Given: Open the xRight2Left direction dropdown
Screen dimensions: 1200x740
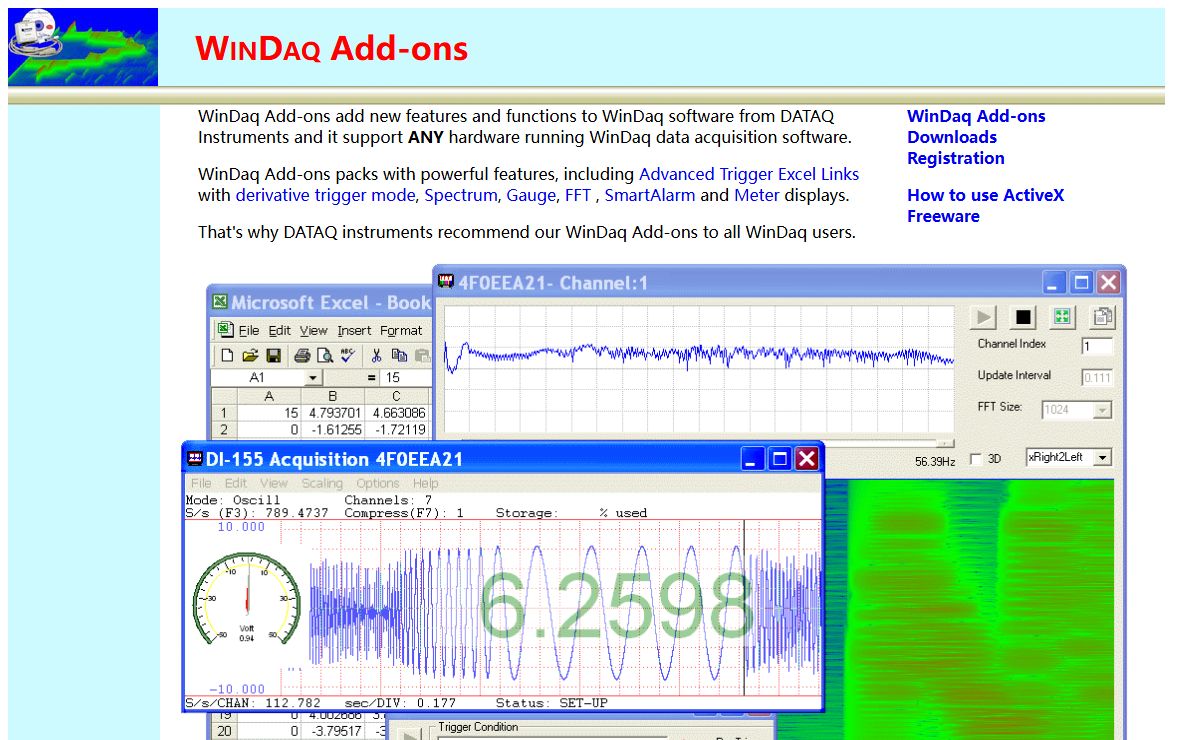Looking at the screenshot, I should (1102, 458).
